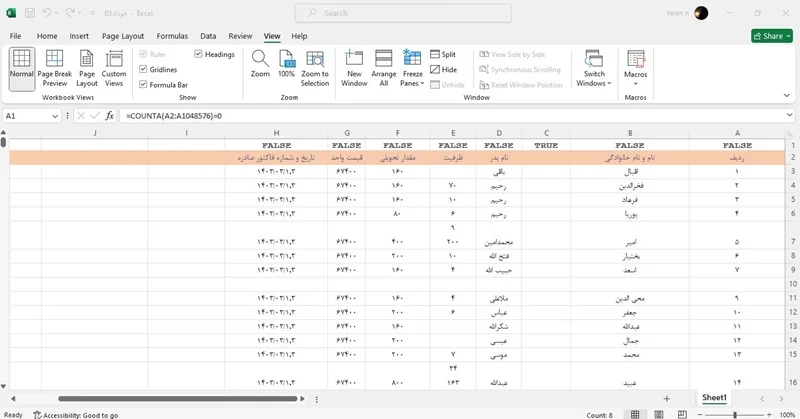Hide the current window

(x=443, y=69)
